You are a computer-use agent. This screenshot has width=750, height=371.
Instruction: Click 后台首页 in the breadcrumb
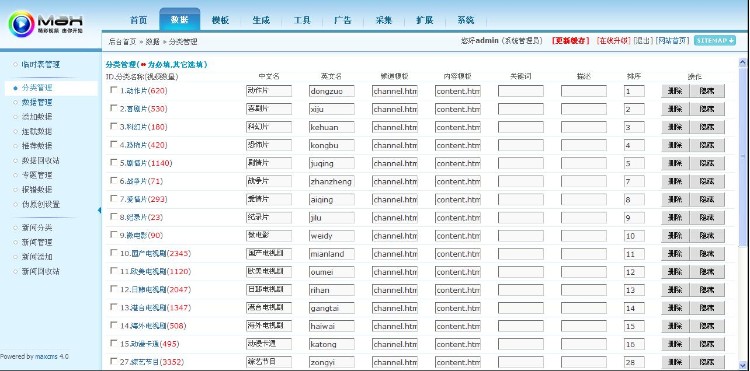pyautogui.click(x=122, y=42)
